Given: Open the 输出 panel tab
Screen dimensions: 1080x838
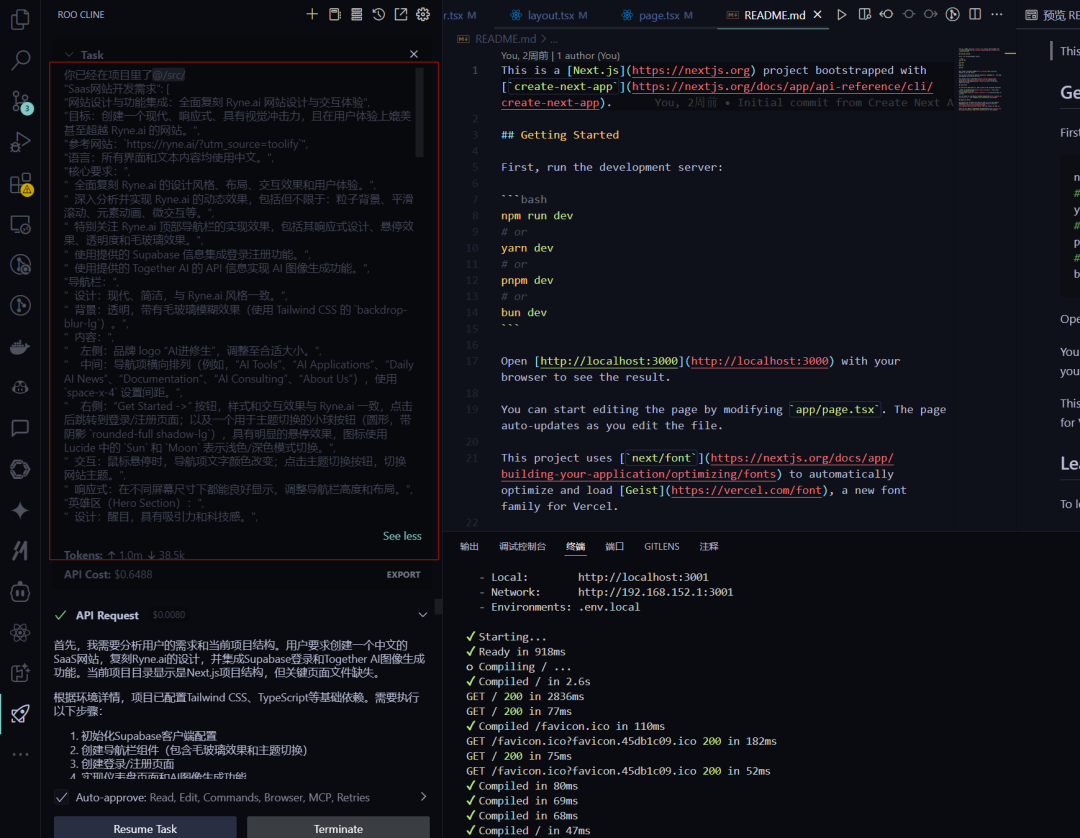Looking at the screenshot, I should pos(469,546).
